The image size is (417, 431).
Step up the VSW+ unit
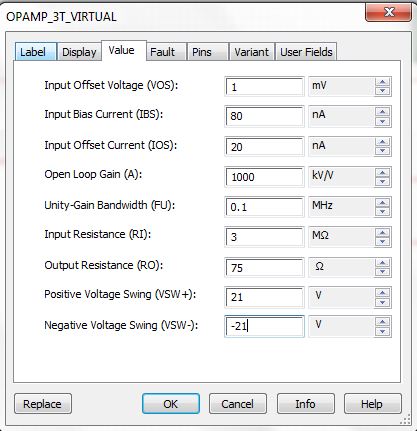point(382,293)
